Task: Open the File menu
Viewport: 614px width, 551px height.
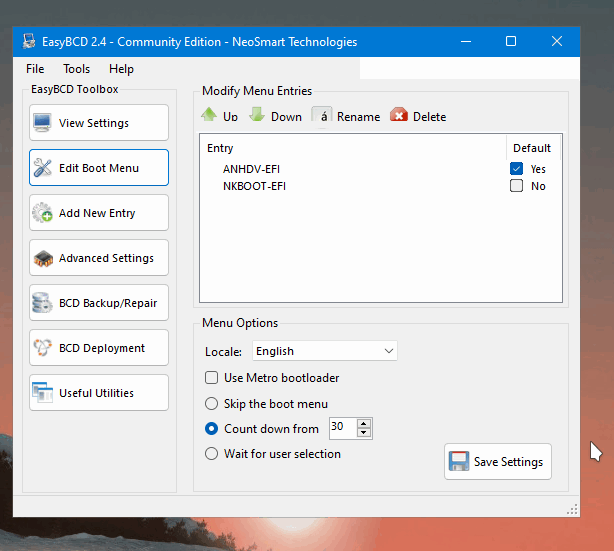Action: (35, 69)
